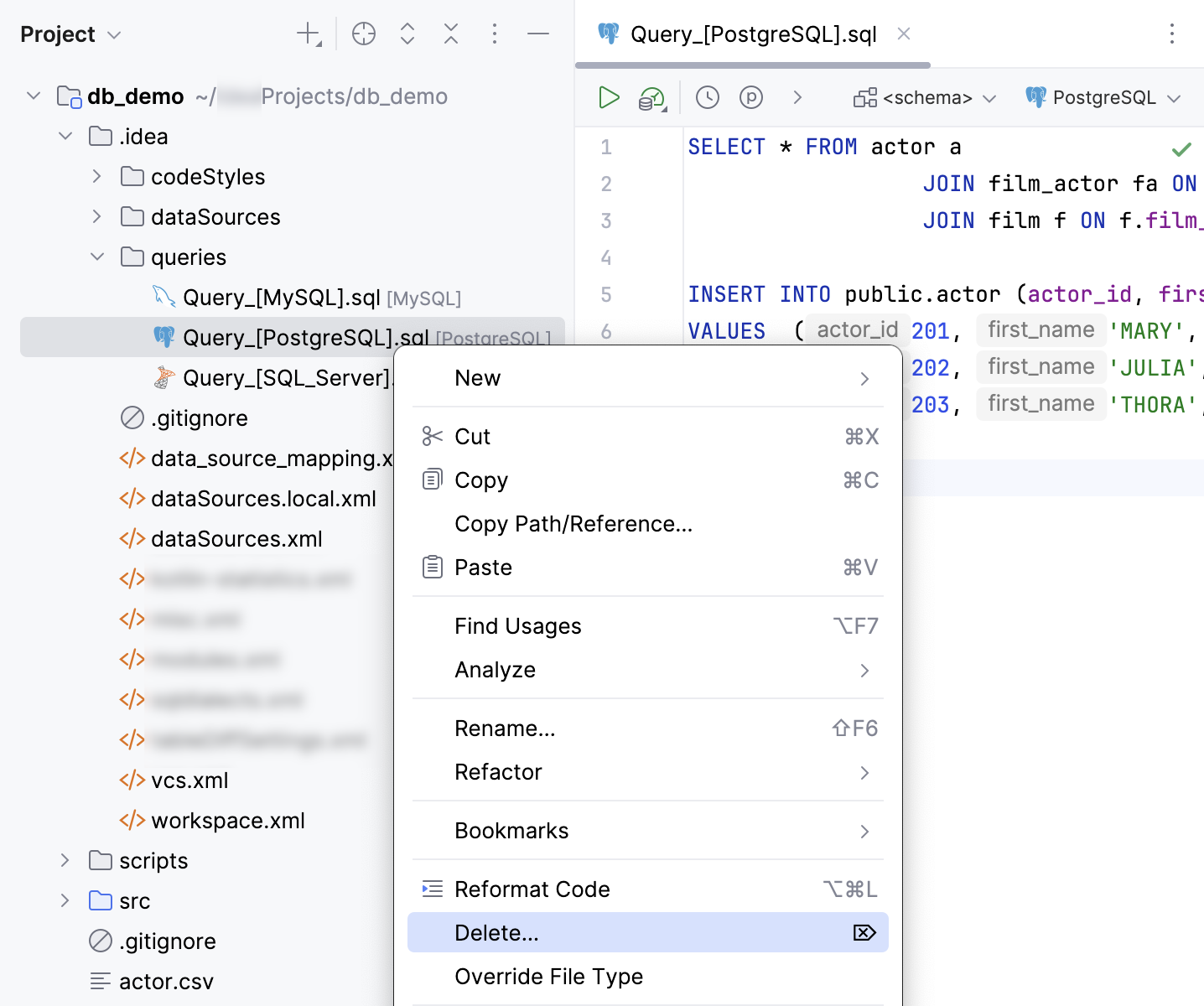Collapse the queries folder
The image size is (1204, 1006).
coord(97,257)
